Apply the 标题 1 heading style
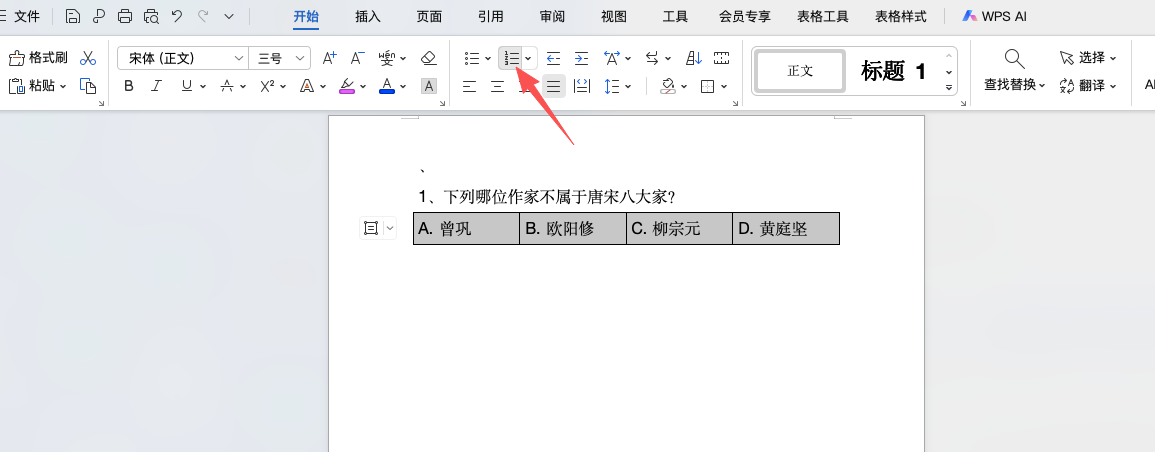The width and height of the screenshot is (1155, 452). coord(893,71)
